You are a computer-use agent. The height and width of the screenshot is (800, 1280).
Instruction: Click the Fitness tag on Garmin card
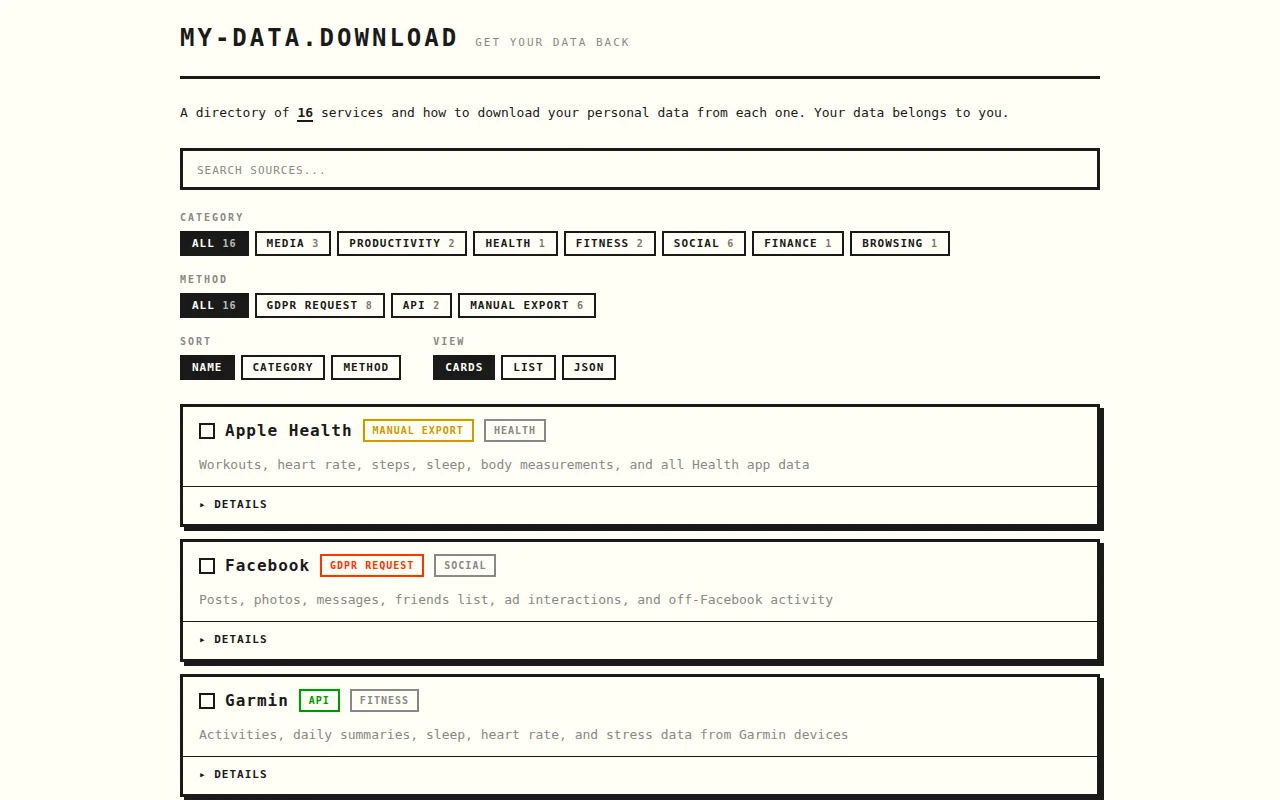[384, 701]
